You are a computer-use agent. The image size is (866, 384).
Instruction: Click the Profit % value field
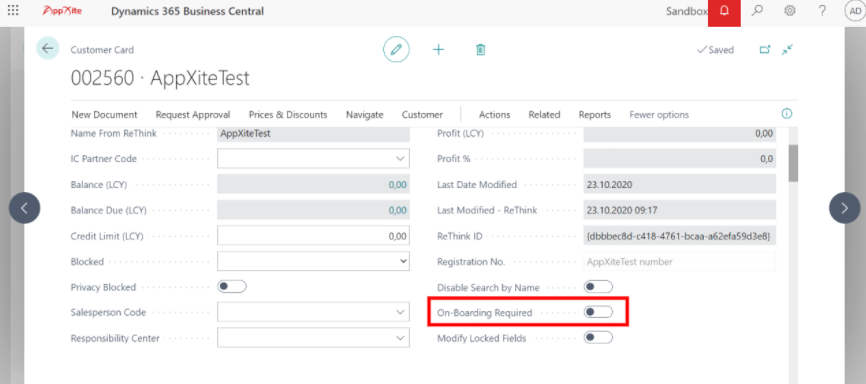680,159
